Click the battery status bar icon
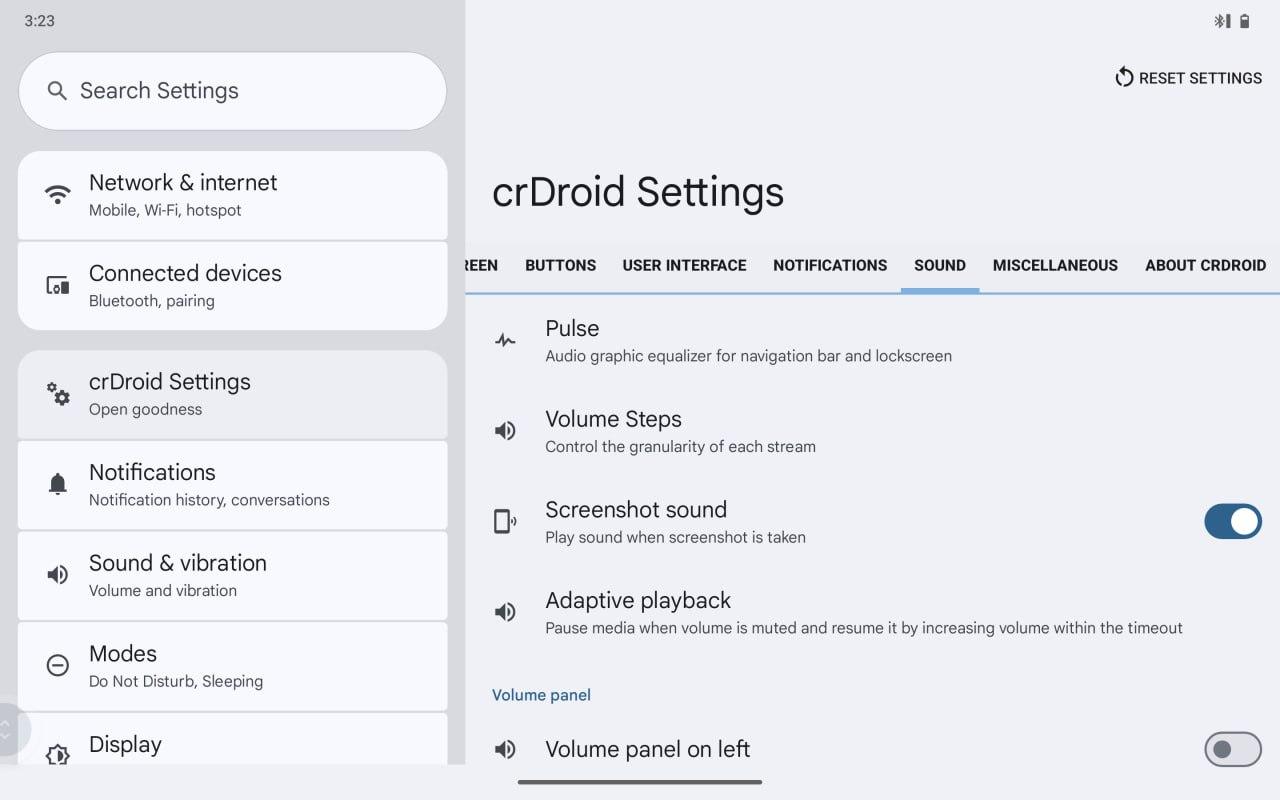The height and width of the screenshot is (800, 1280). pos(1245,21)
